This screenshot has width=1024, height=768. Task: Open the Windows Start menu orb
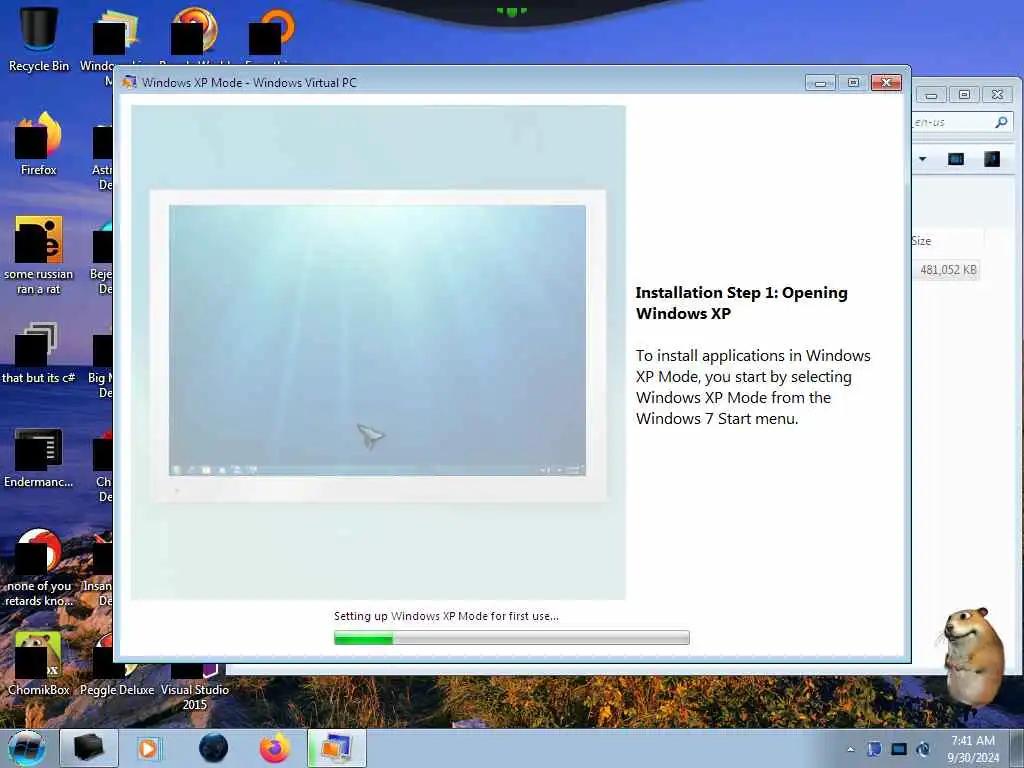pos(27,748)
